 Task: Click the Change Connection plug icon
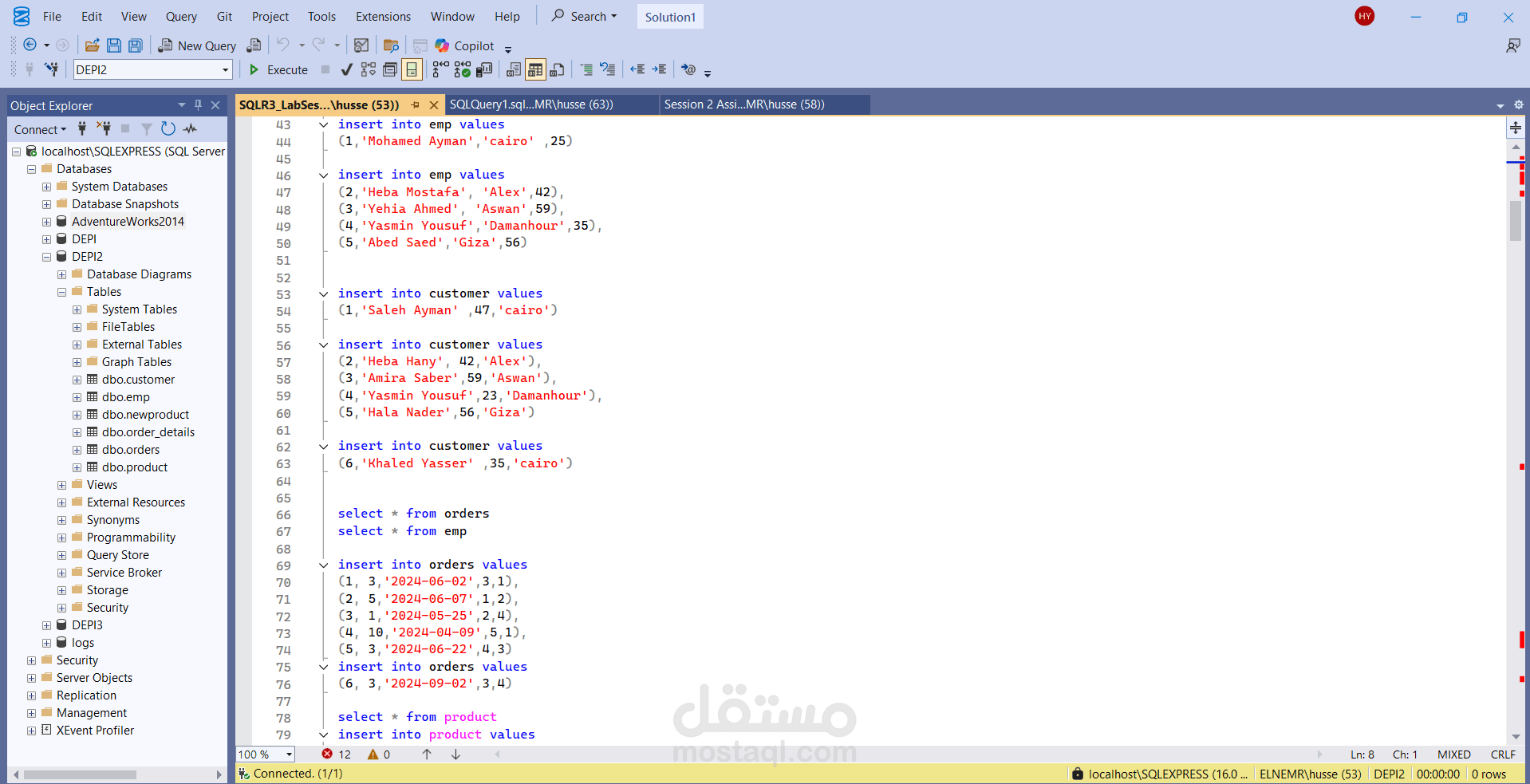pos(51,69)
